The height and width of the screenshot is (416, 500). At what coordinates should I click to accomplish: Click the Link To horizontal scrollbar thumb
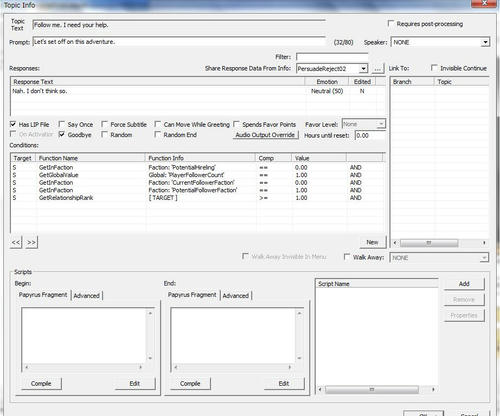[429, 243]
